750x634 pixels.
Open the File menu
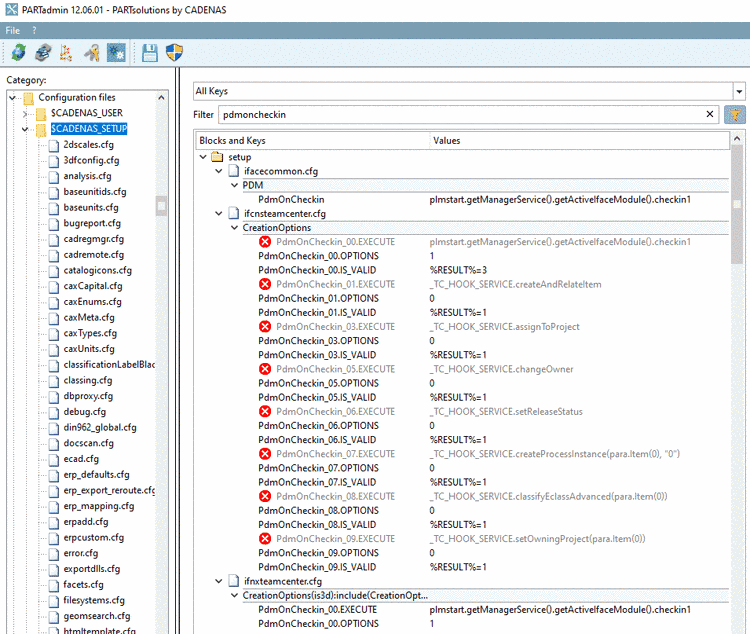coord(12,31)
